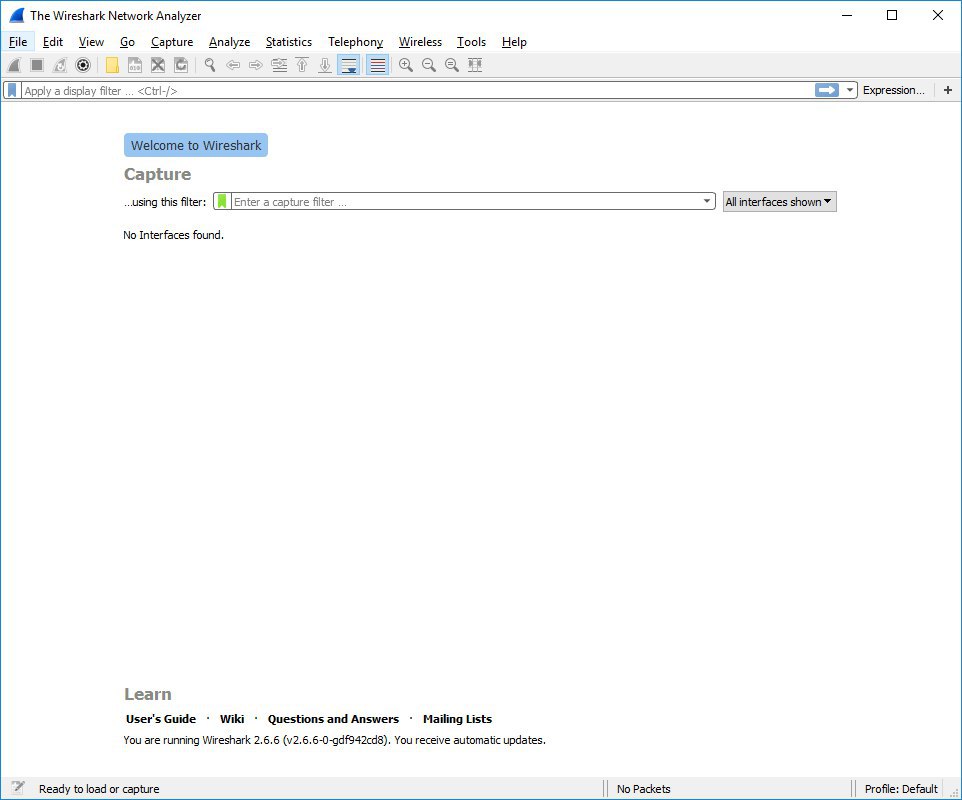
Task: Restart current capture icon
Action: 60,65
